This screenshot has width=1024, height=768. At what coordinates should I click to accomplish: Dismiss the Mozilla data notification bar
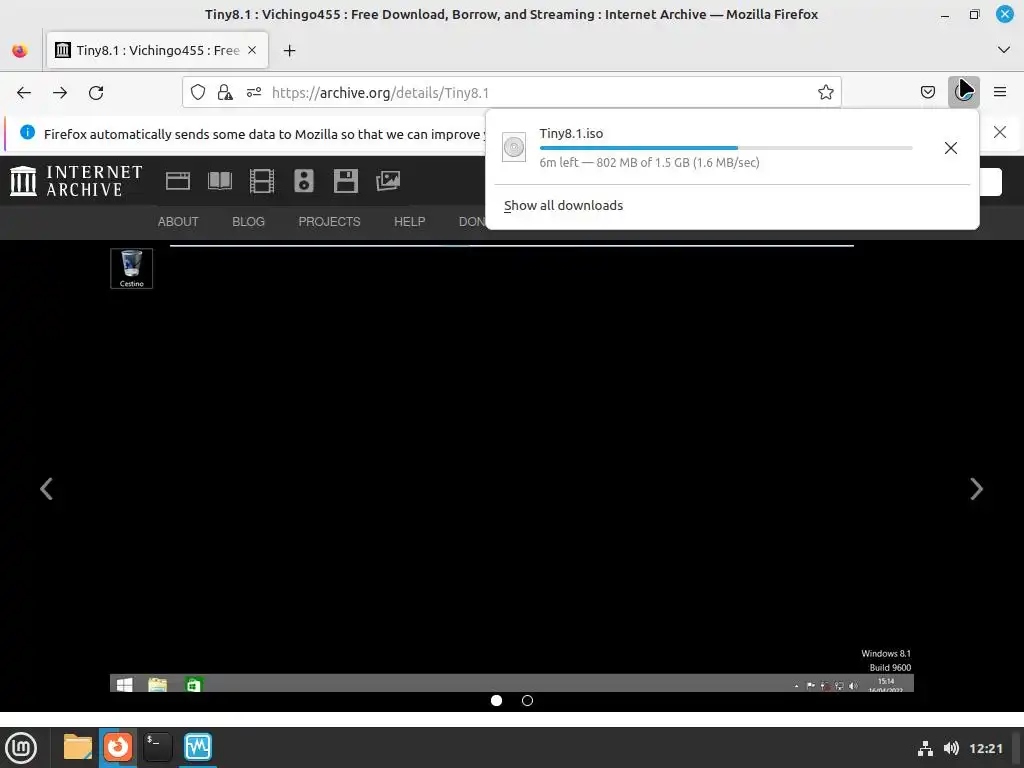coord(1000,133)
